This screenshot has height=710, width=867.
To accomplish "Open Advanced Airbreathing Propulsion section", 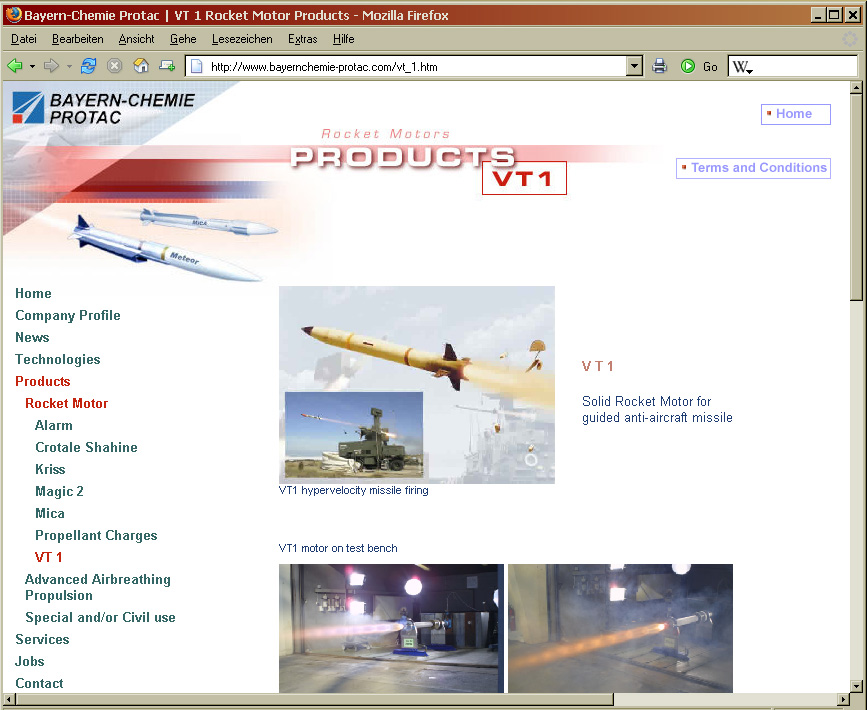I will tap(97, 587).
